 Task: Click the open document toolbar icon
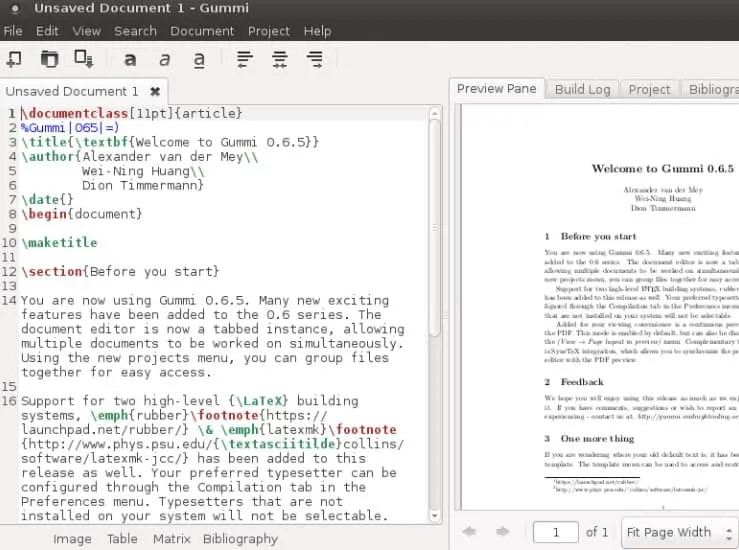coord(49,59)
